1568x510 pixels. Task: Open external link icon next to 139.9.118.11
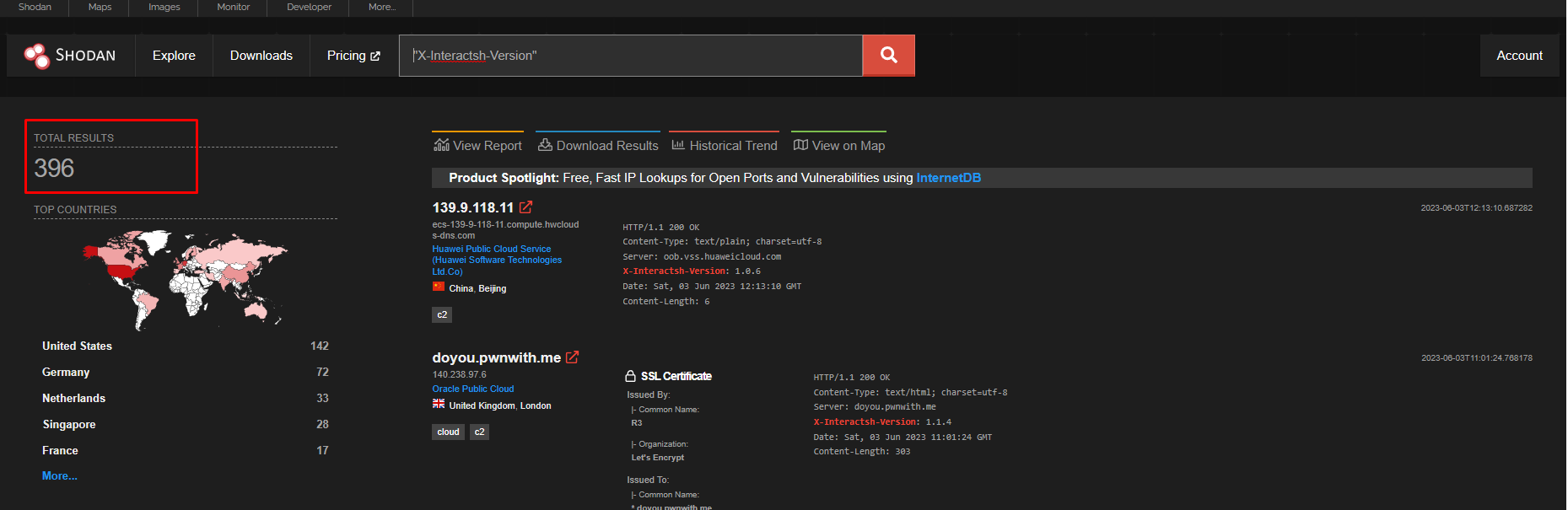[526, 207]
